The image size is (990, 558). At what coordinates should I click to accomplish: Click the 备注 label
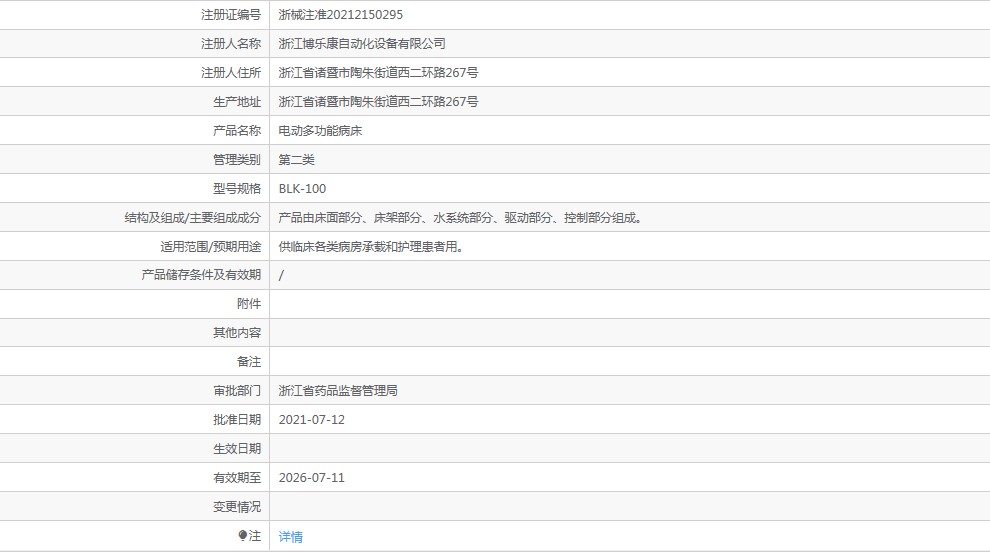pyautogui.click(x=249, y=362)
